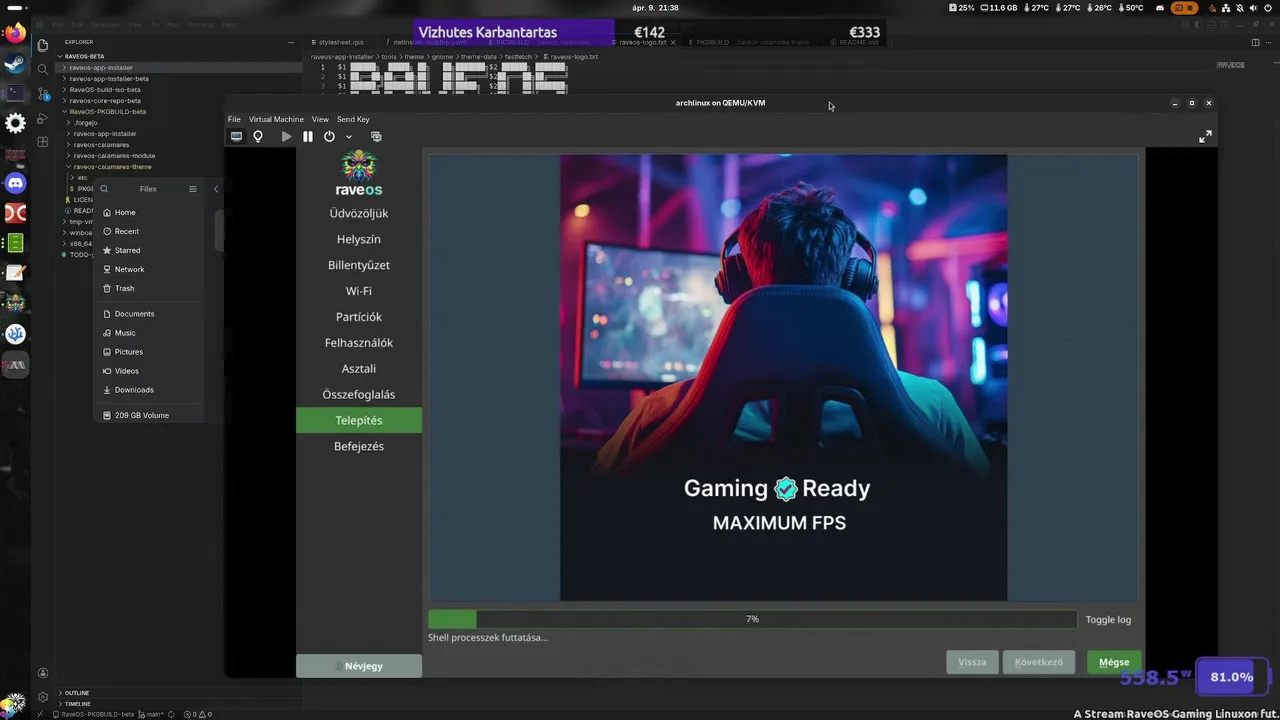Open VS Code Extensions view
1280x720 pixels.
pos(43,142)
